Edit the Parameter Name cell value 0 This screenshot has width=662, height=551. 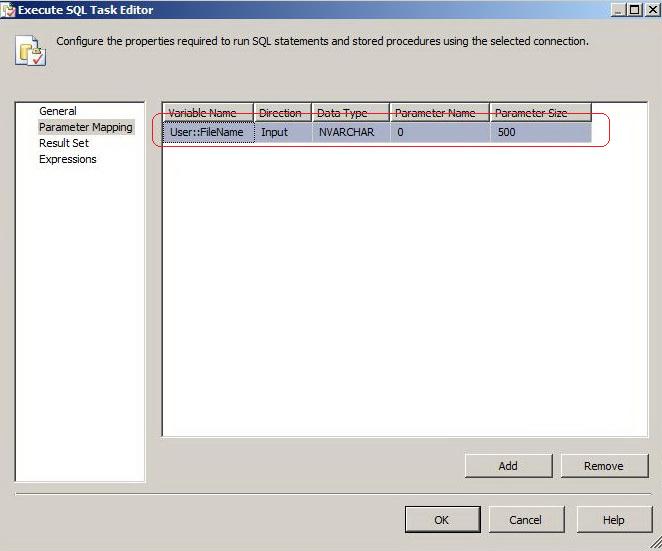[x=439, y=132]
